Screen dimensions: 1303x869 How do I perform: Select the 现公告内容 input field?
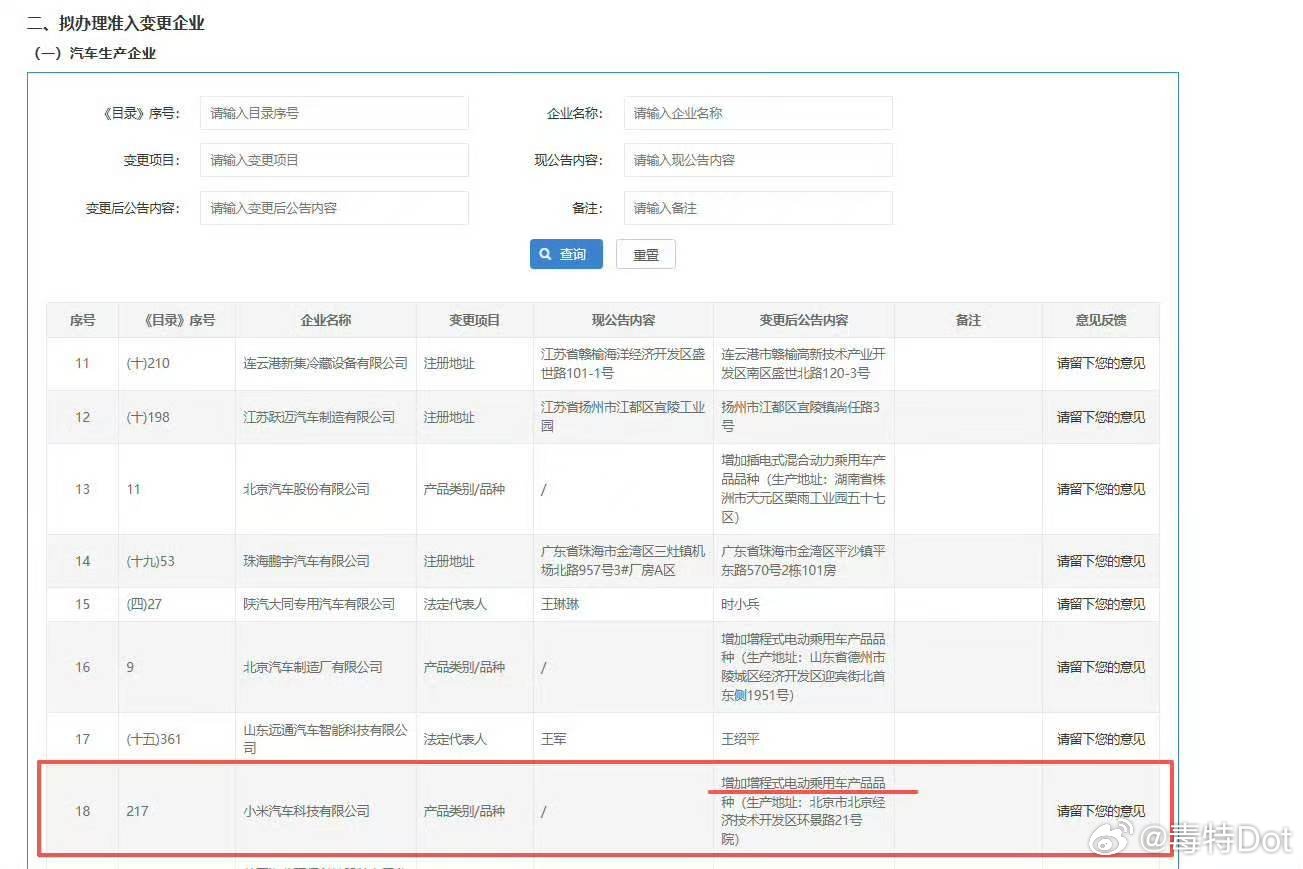coord(758,160)
